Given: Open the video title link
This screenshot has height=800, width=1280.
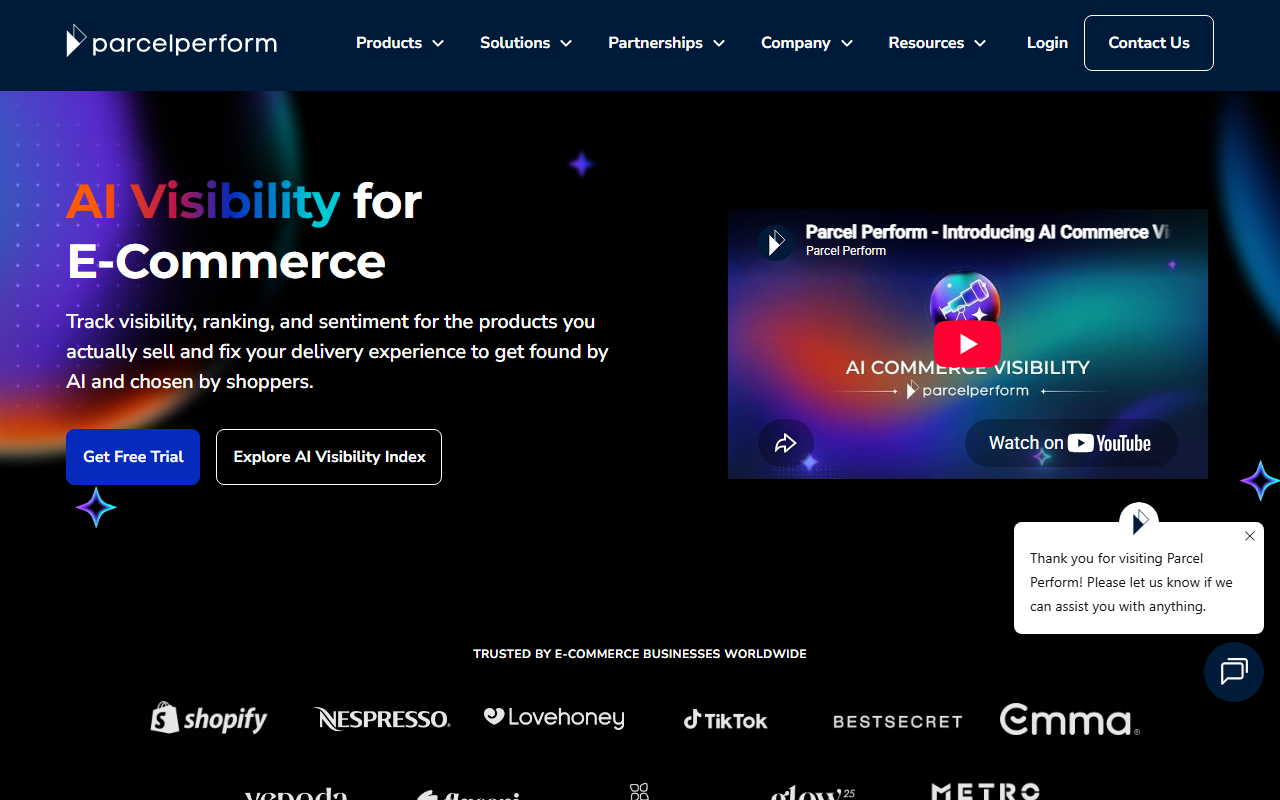Looking at the screenshot, I should 988,232.
